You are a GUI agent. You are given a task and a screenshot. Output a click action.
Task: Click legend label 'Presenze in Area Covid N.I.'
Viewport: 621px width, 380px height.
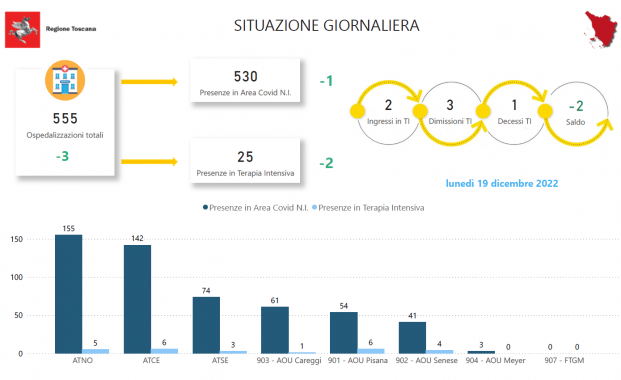pyautogui.click(x=259, y=208)
